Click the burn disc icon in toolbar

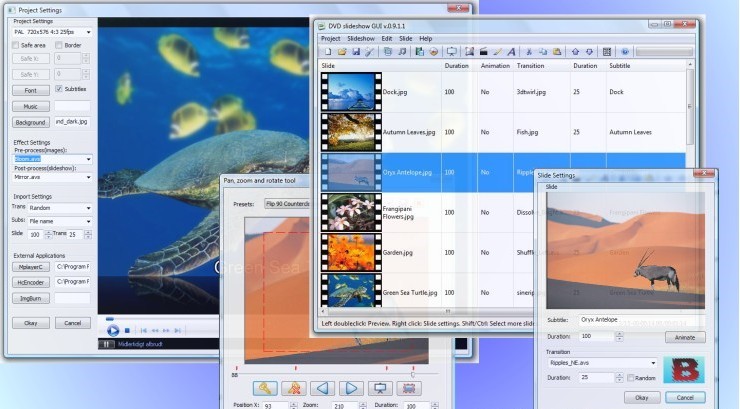[x=433, y=52]
